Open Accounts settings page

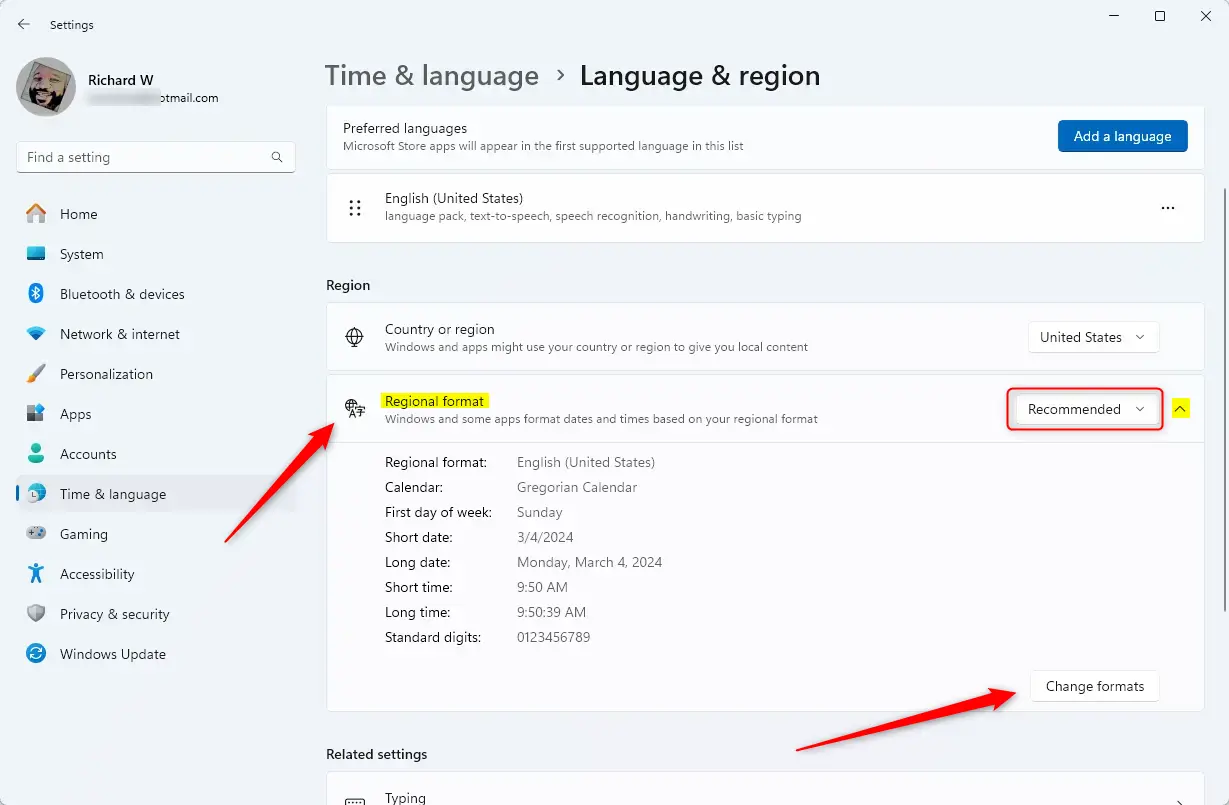point(88,454)
